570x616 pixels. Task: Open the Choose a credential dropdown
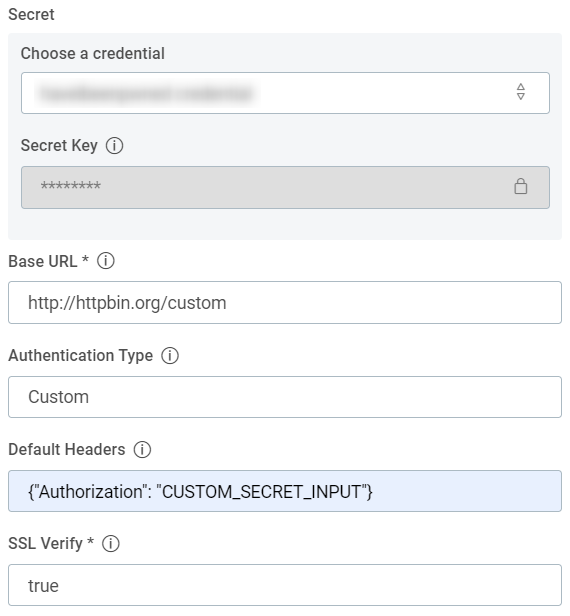pos(285,93)
